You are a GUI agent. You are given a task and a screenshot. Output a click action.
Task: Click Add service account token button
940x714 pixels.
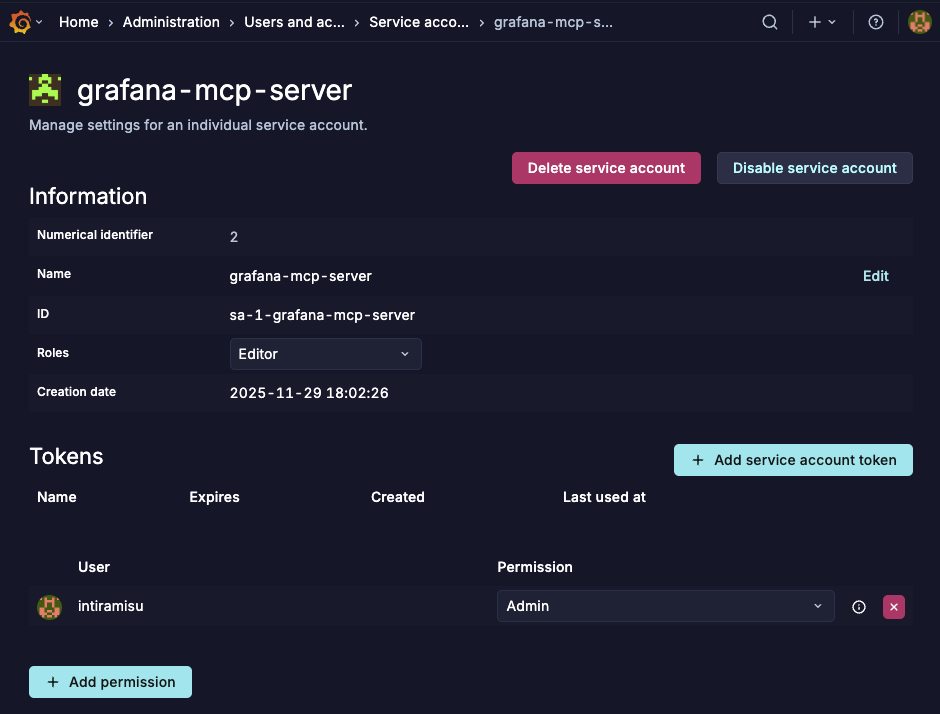tap(793, 460)
